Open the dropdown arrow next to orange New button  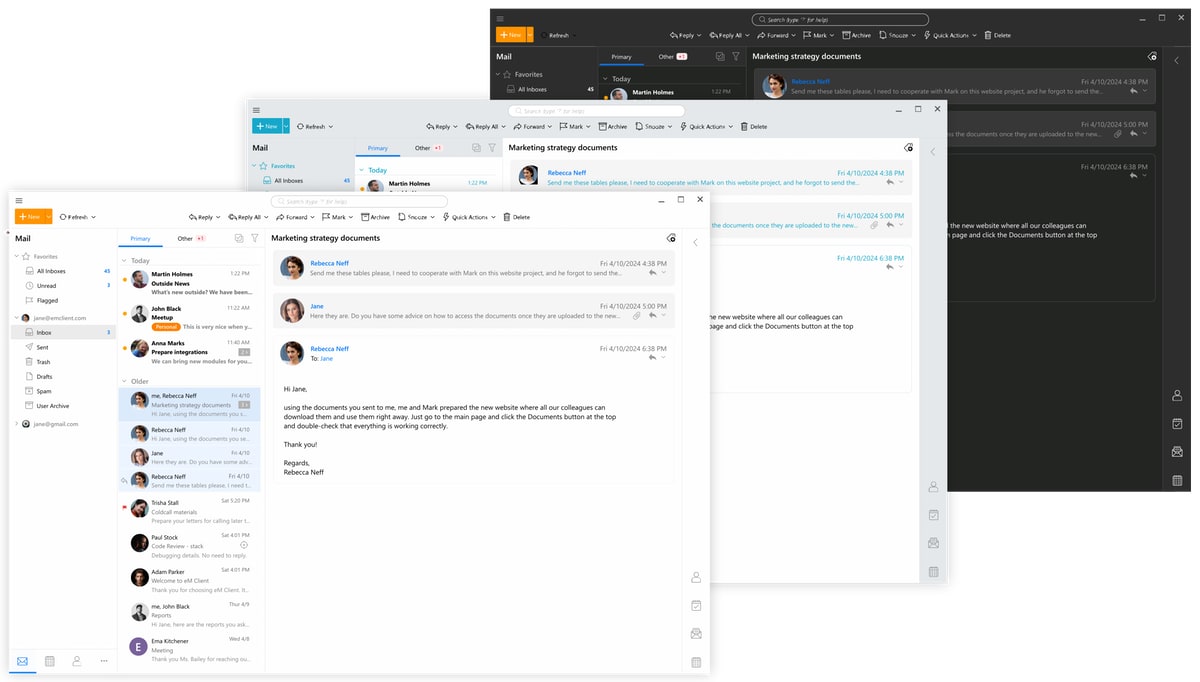tap(48, 217)
